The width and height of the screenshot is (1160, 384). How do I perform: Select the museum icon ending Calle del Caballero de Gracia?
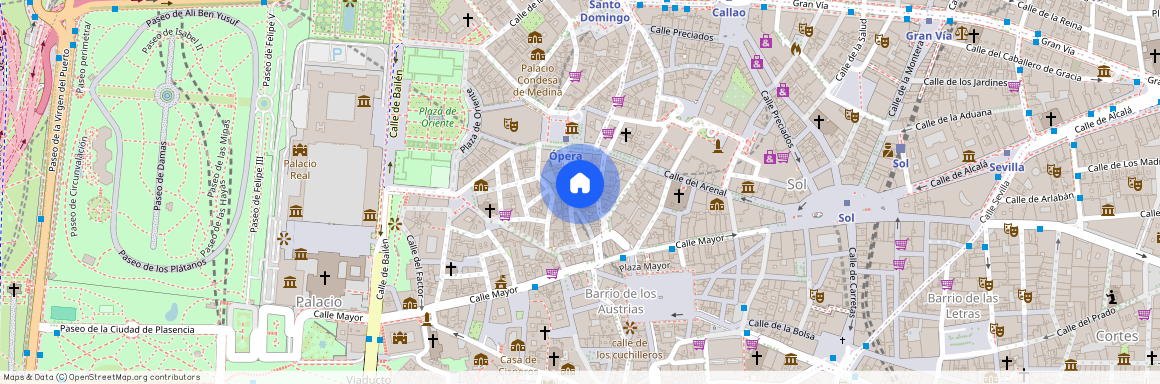pos(1104,71)
